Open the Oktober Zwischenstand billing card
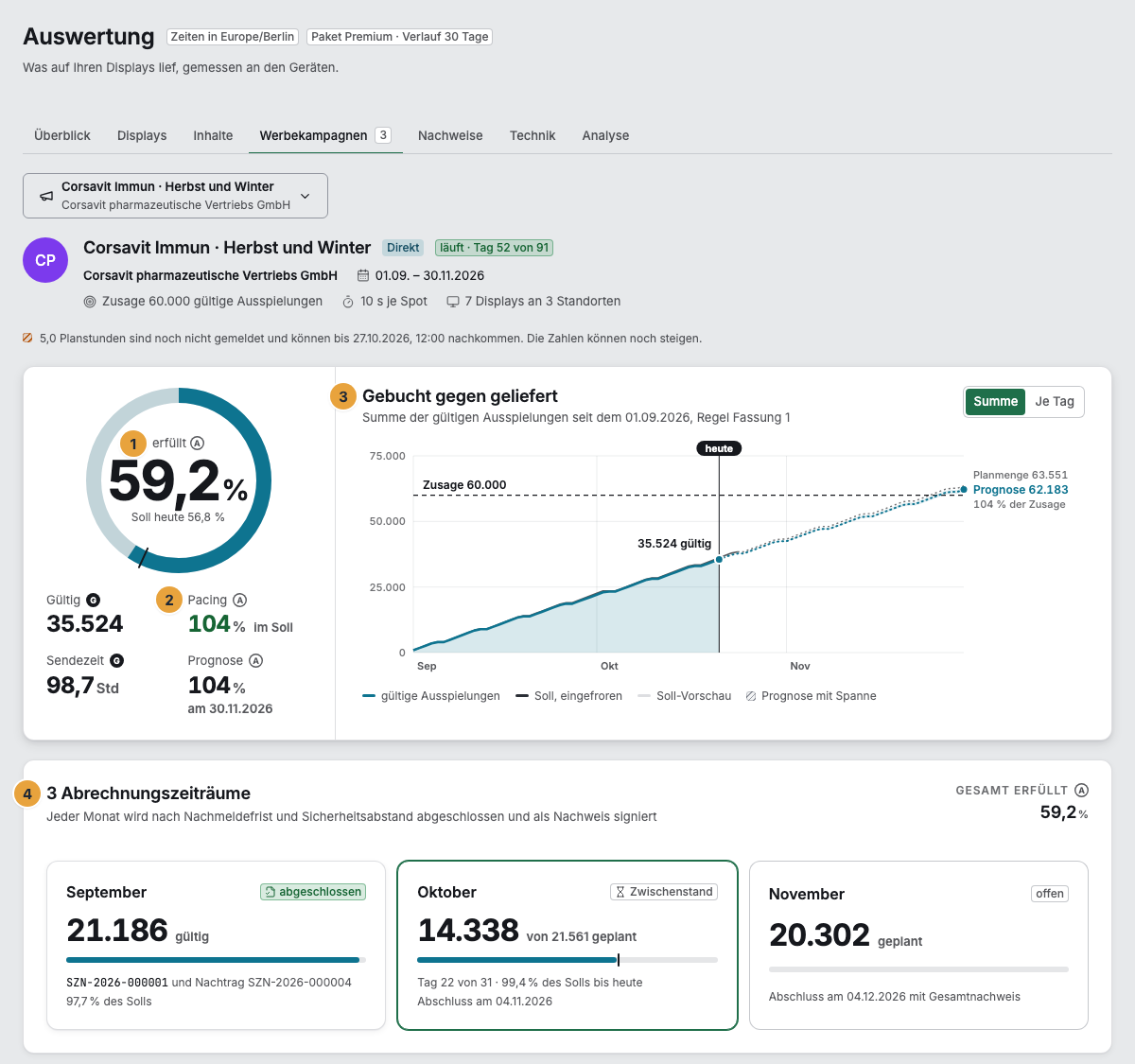Image resolution: width=1135 pixels, height=1064 pixels. coord(567,945)
